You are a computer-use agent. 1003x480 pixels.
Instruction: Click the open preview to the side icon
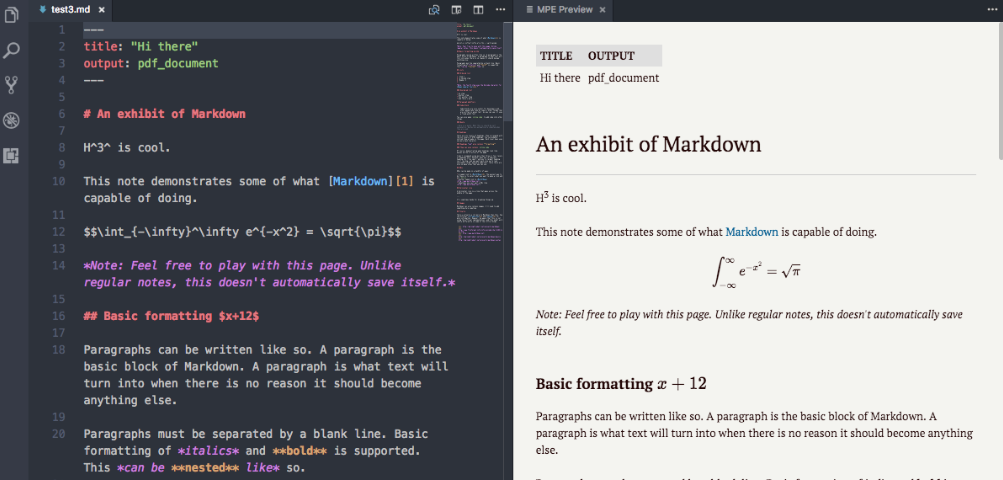[457, 10]
